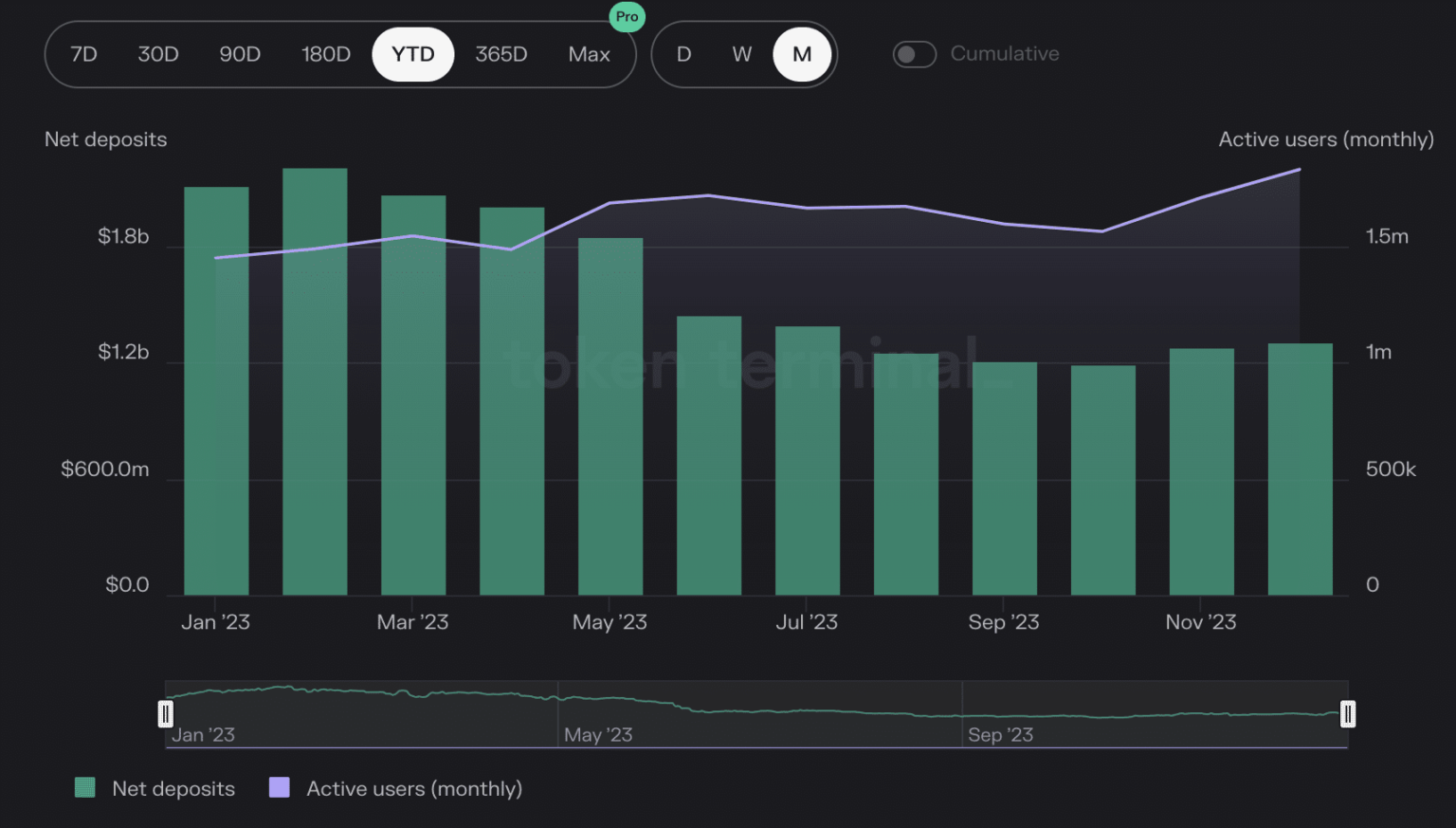Switch to 30D time range
1456x828 pixels.
coord(158,54)
